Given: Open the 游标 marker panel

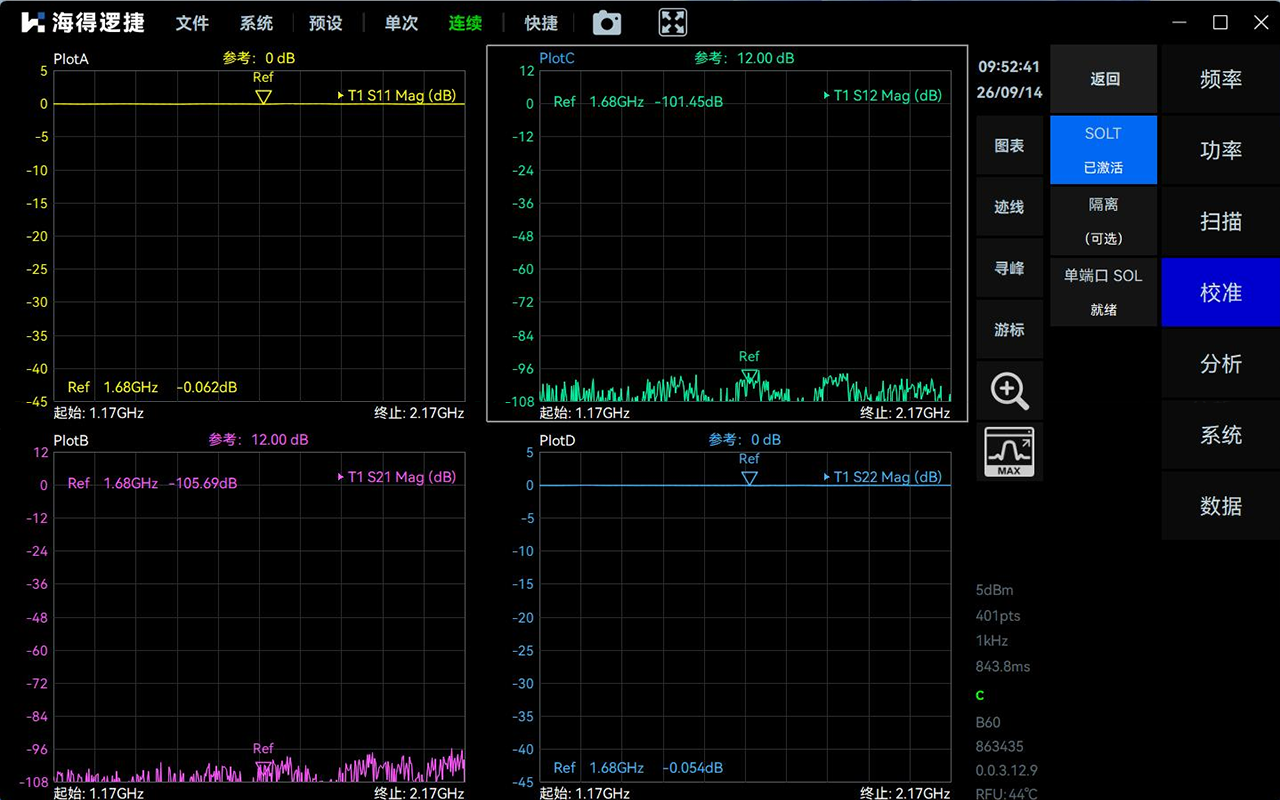Looking at the screenshot, I should pyautogui.click(x=1009, y=329).
